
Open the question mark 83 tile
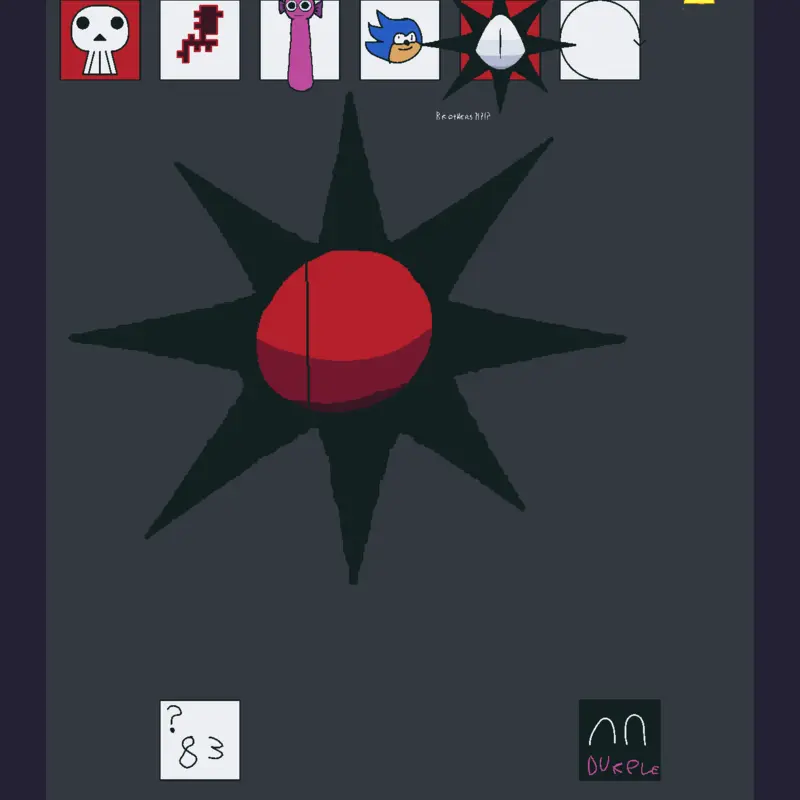[200, 740]
